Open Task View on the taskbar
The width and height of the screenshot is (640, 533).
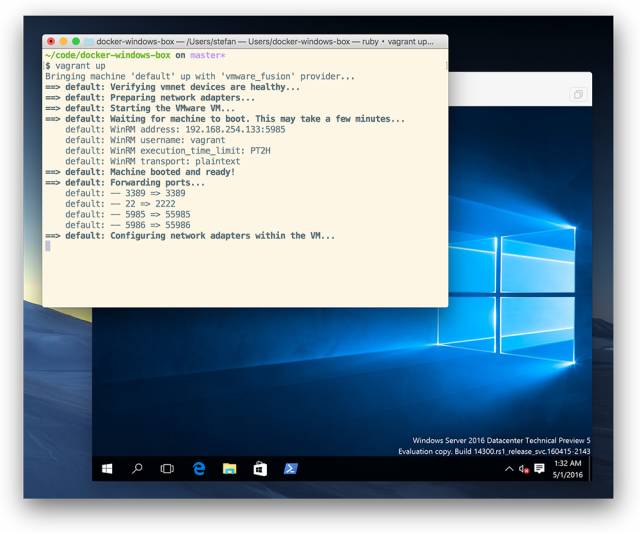(x=167, y=469)
